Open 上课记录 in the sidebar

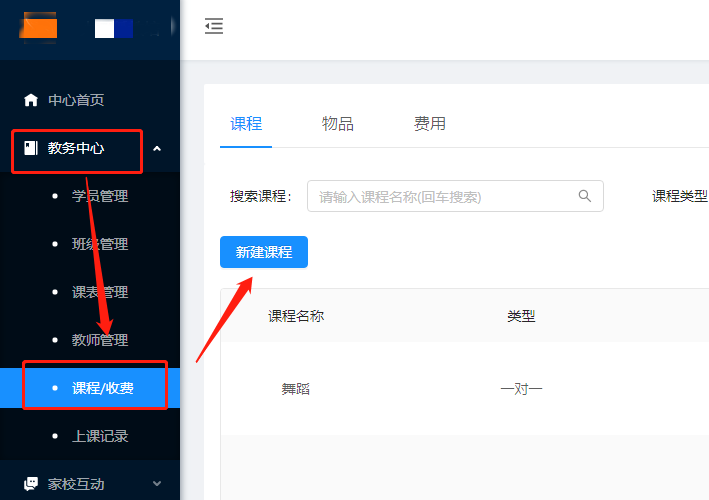(90, 436)
